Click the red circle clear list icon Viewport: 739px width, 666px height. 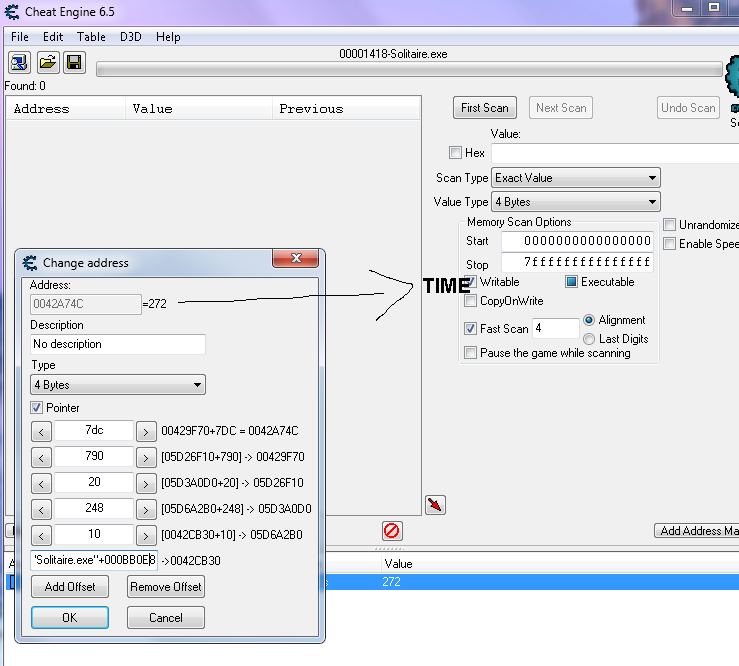coord(392,531)
